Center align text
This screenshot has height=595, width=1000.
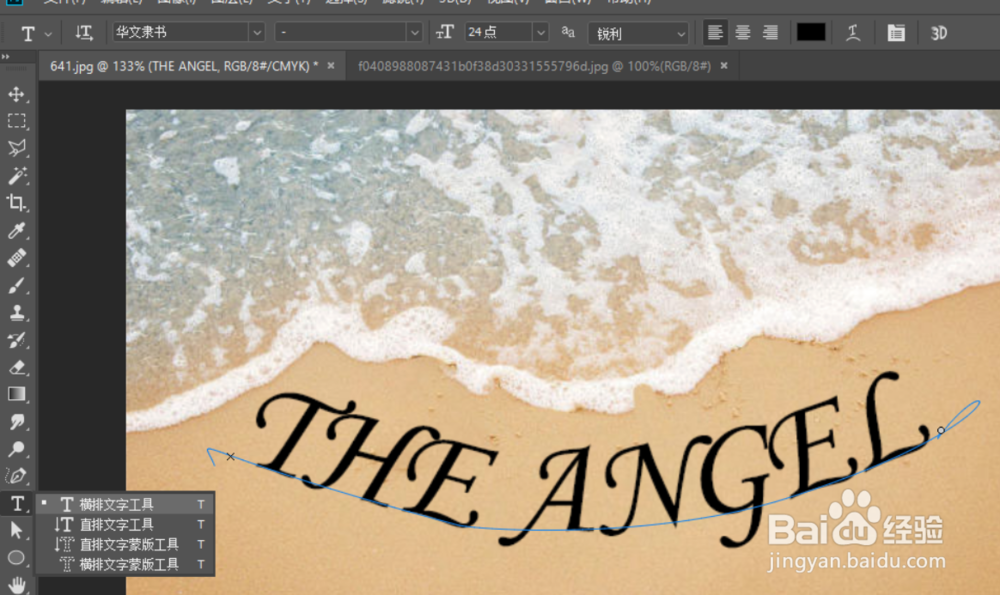(742, 33)
